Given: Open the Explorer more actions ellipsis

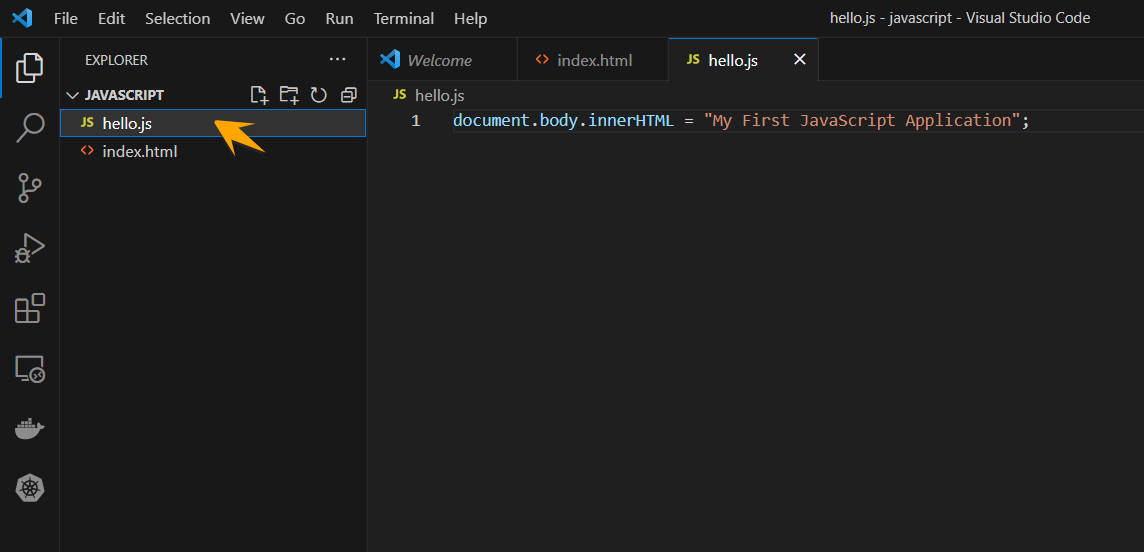Looking at the screenshot, I should [x=337, y=60].
